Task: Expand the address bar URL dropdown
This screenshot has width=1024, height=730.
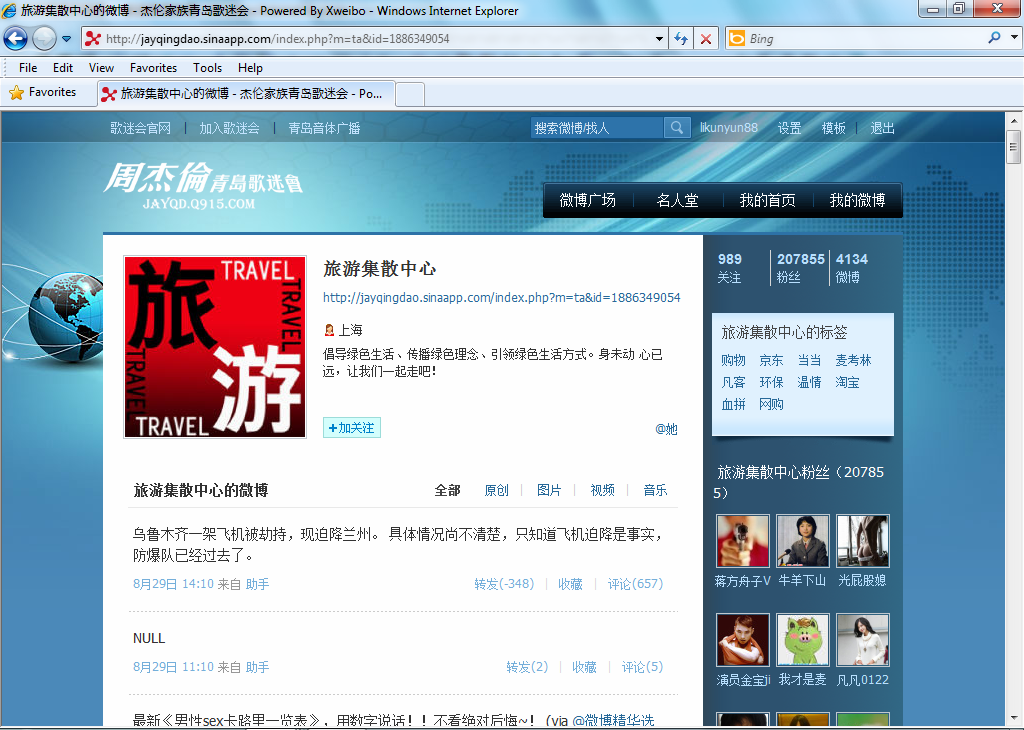Action: 659,39
